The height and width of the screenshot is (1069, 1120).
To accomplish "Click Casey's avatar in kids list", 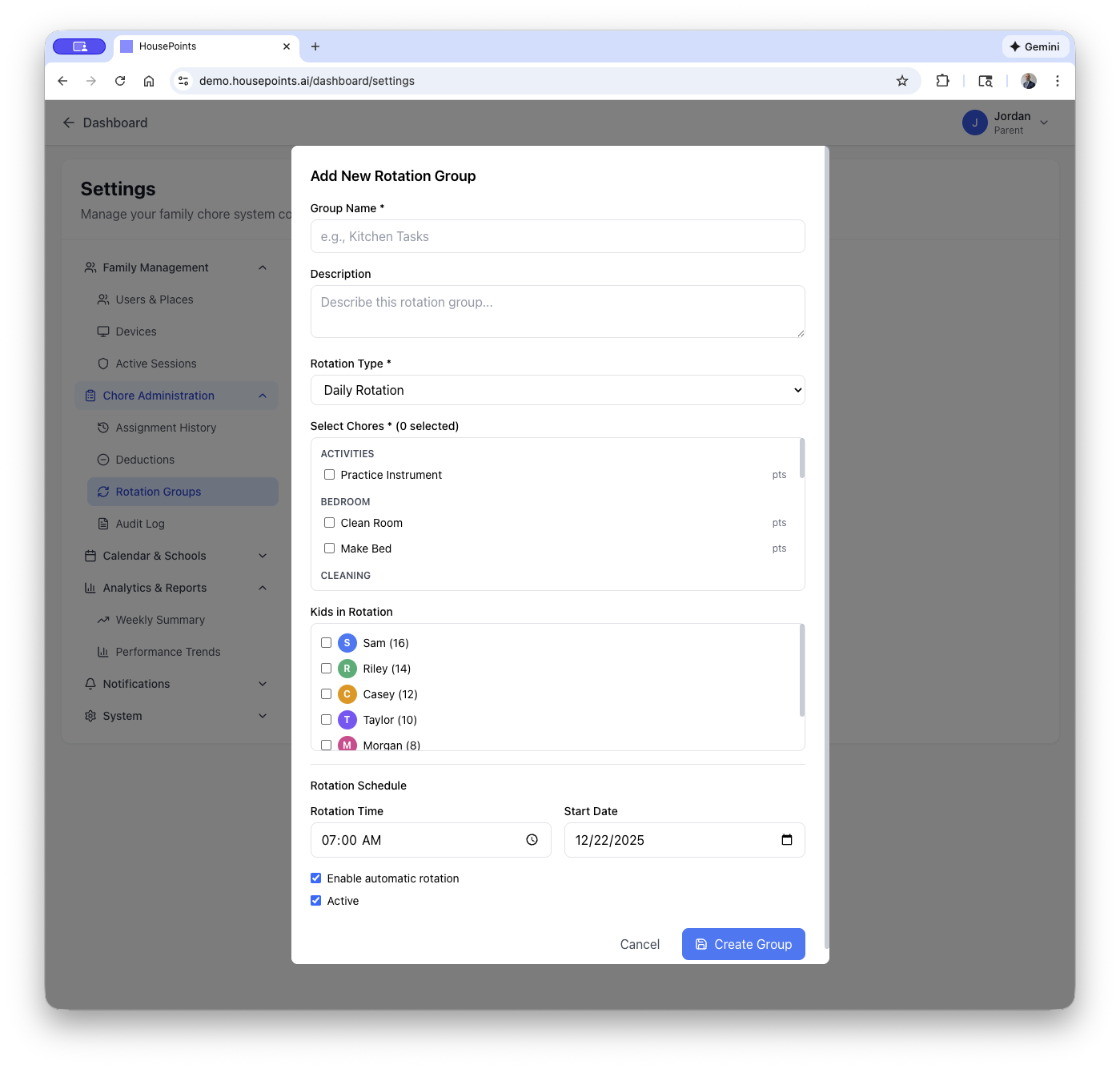I will pos(347,694).
